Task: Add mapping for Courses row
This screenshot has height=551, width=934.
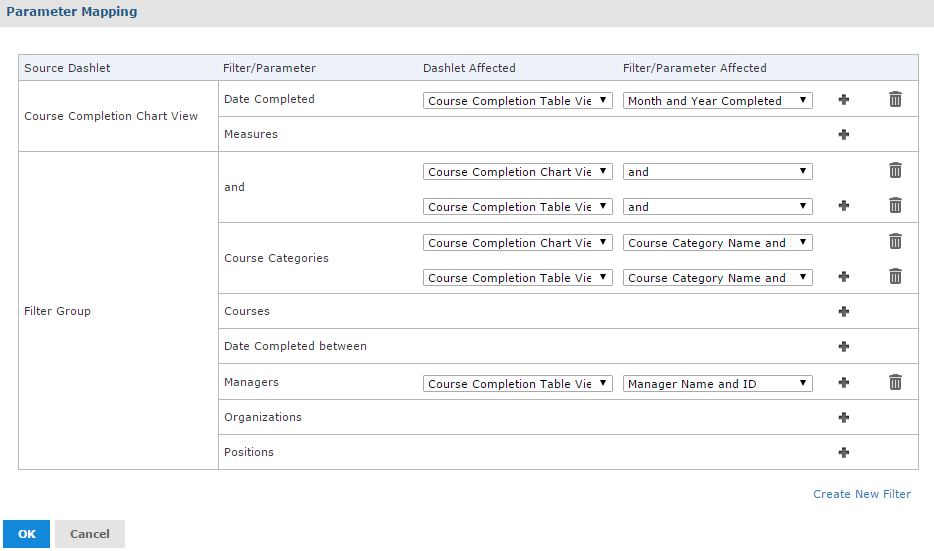Action: click(x=843, y=312)
